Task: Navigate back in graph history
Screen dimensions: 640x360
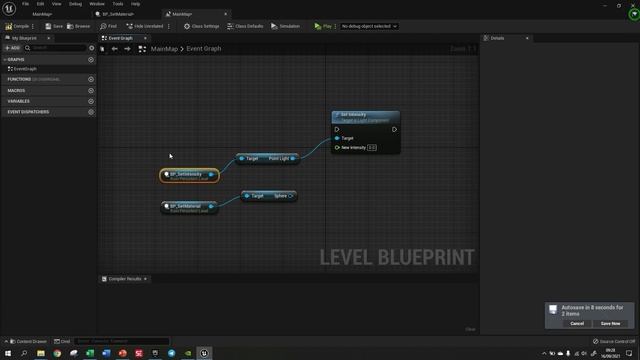Action: click(115, 49)
